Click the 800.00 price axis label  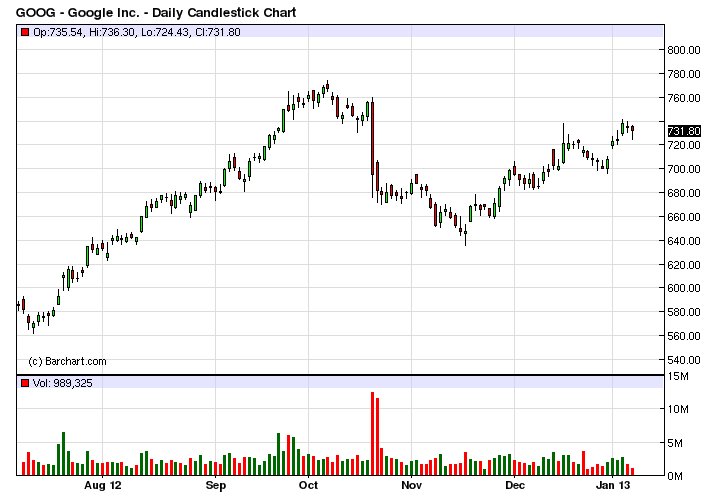click(684, 50)
